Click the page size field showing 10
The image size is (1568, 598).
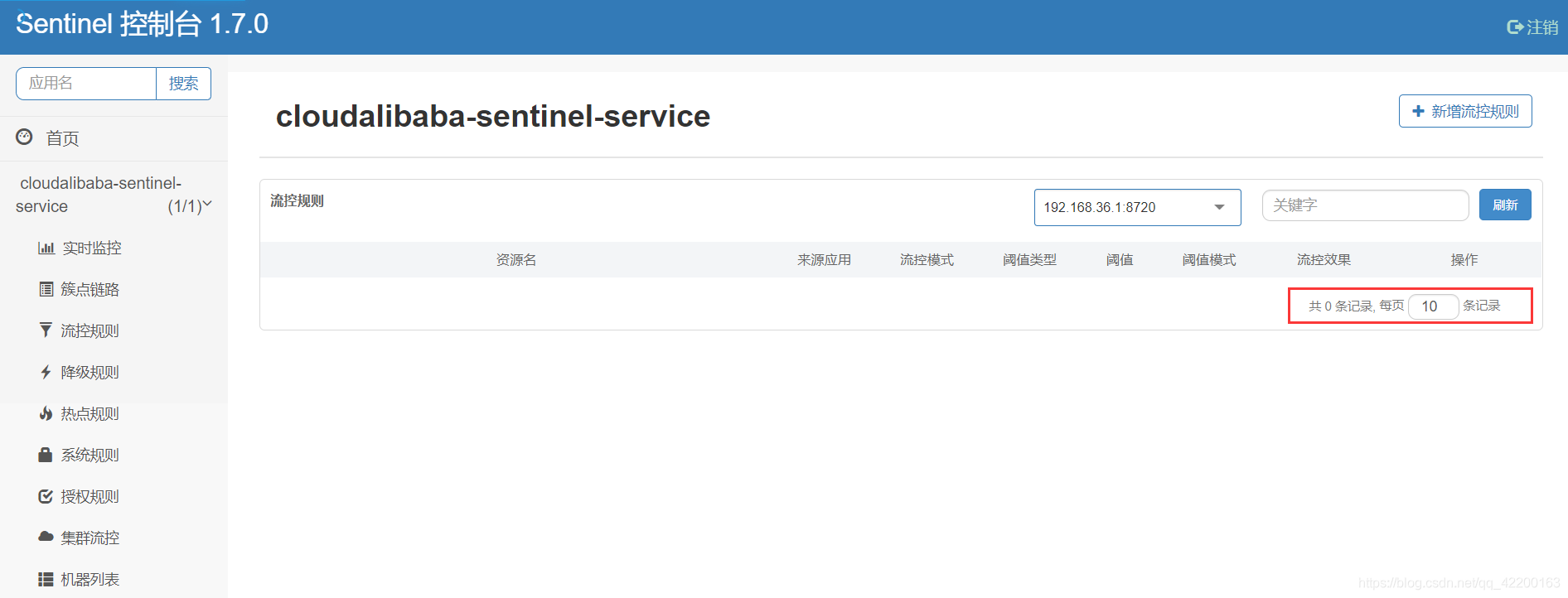click(x=1433, y=306)
